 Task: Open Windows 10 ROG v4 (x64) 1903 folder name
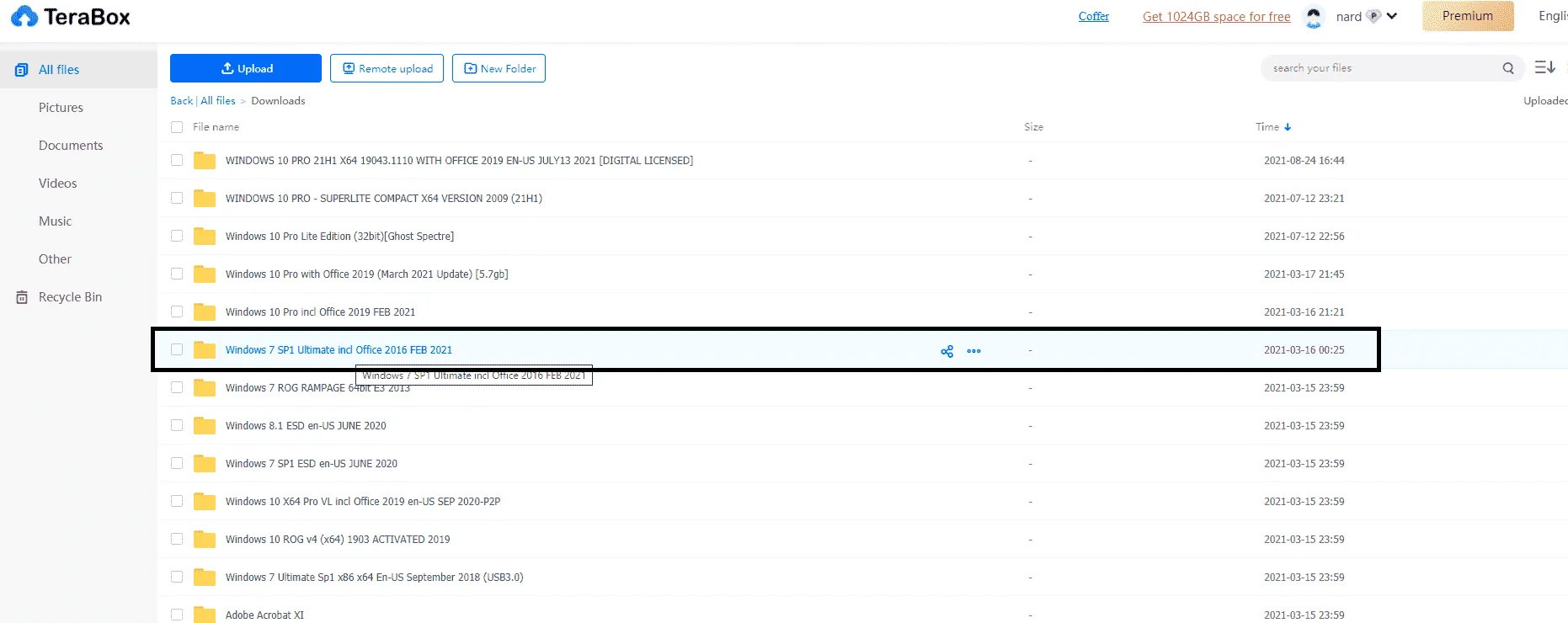tap(338, 539)
